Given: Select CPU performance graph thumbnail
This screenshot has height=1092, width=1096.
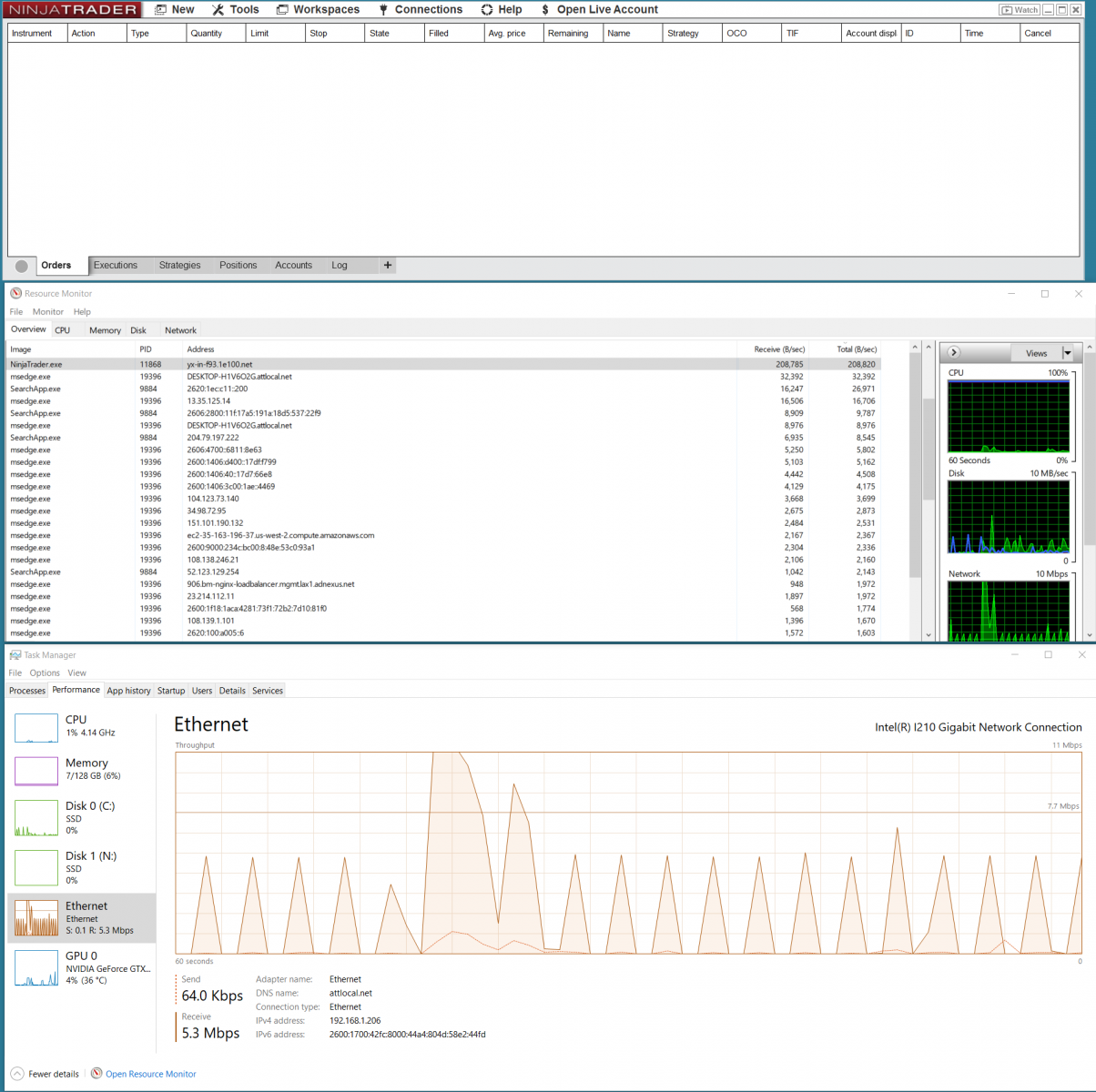Looking at the screenshot, I should point(36,728).
